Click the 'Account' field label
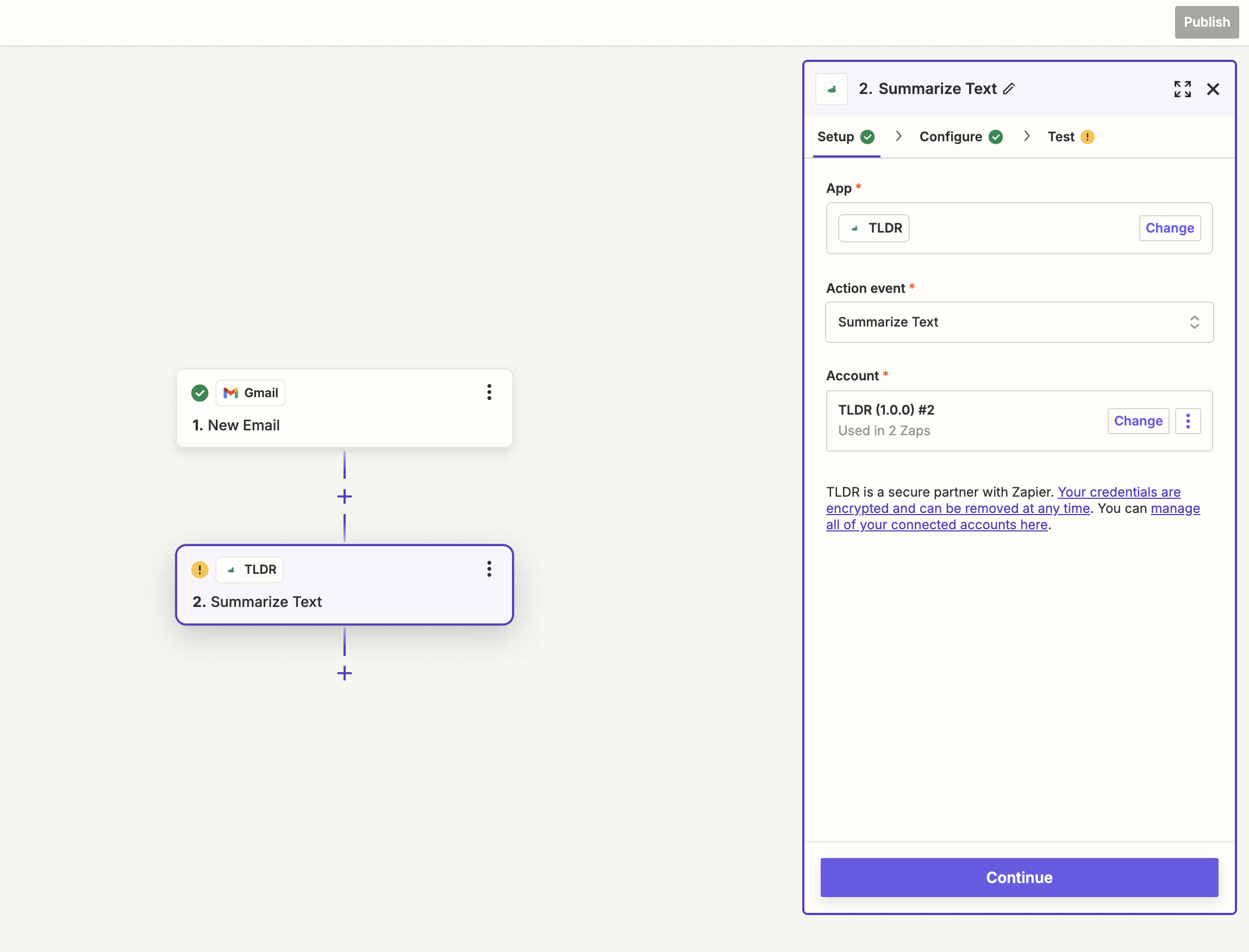1249x952 pixels. (x=852, y=375)
